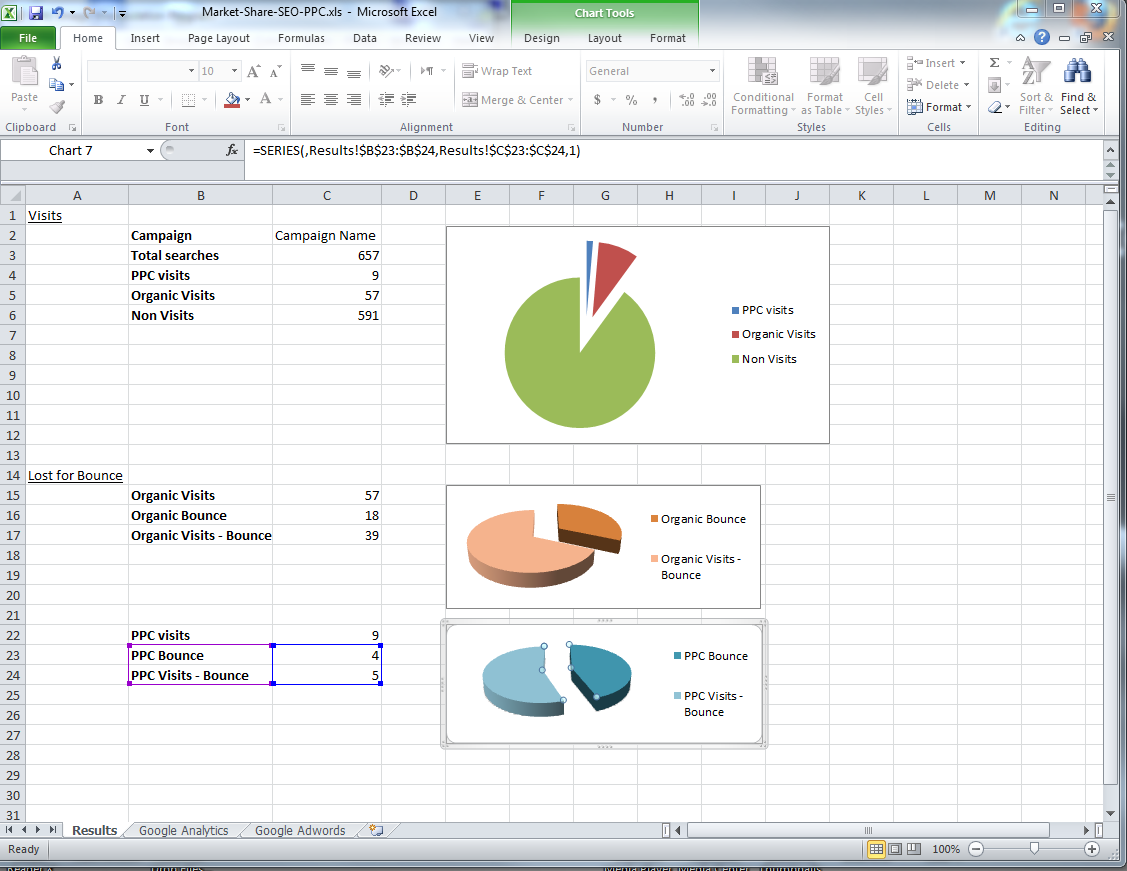
Task: Toggle Wrap Text
Action: point(497,71)
